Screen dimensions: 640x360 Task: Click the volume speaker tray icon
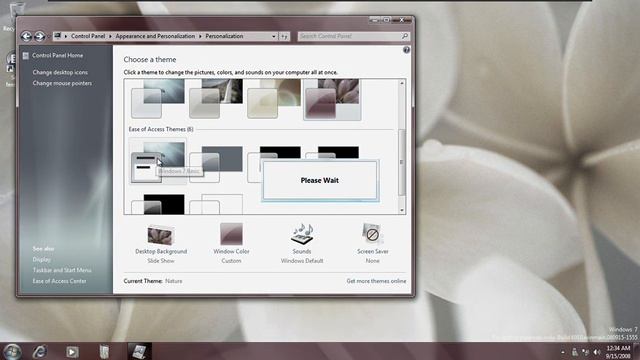597,352
